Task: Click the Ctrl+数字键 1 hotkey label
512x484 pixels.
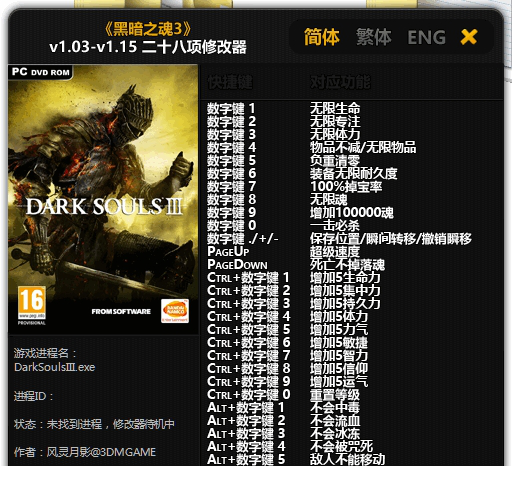Action: (x=248, y=277)
